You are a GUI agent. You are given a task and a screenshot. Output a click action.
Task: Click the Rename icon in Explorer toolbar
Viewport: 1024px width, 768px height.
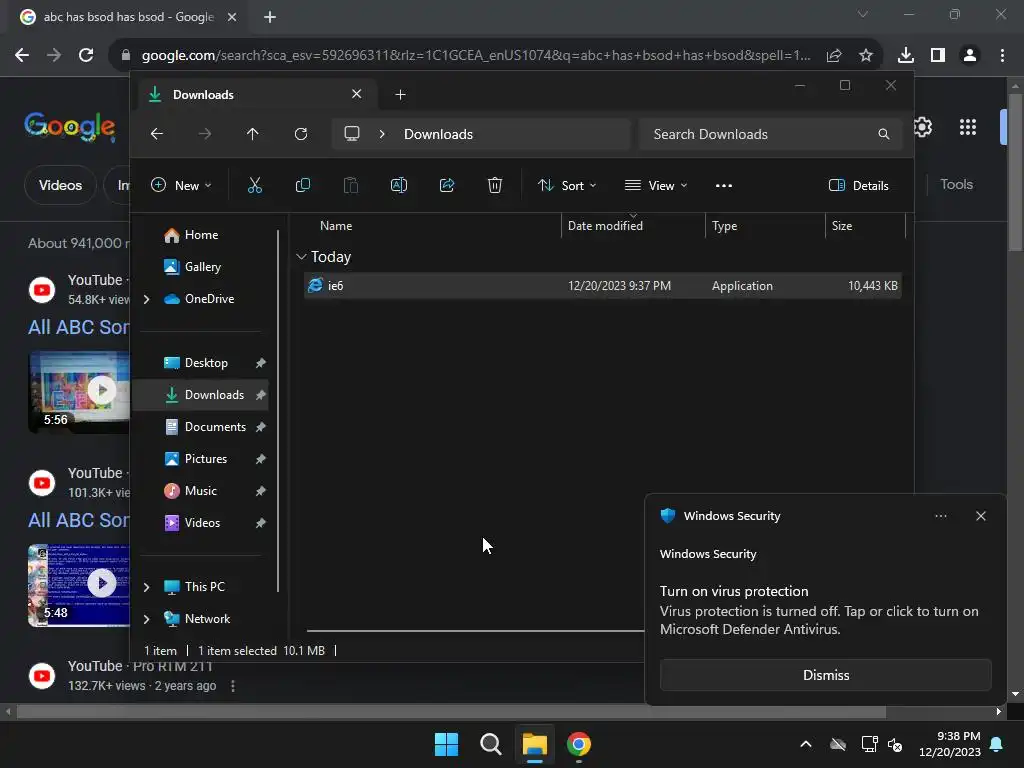(x=399, y=185)
